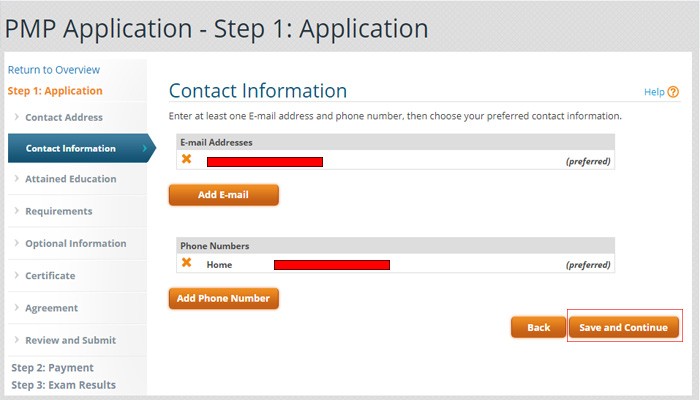
Task: Expand the Attained Education chevron
Action: [16, 180]
